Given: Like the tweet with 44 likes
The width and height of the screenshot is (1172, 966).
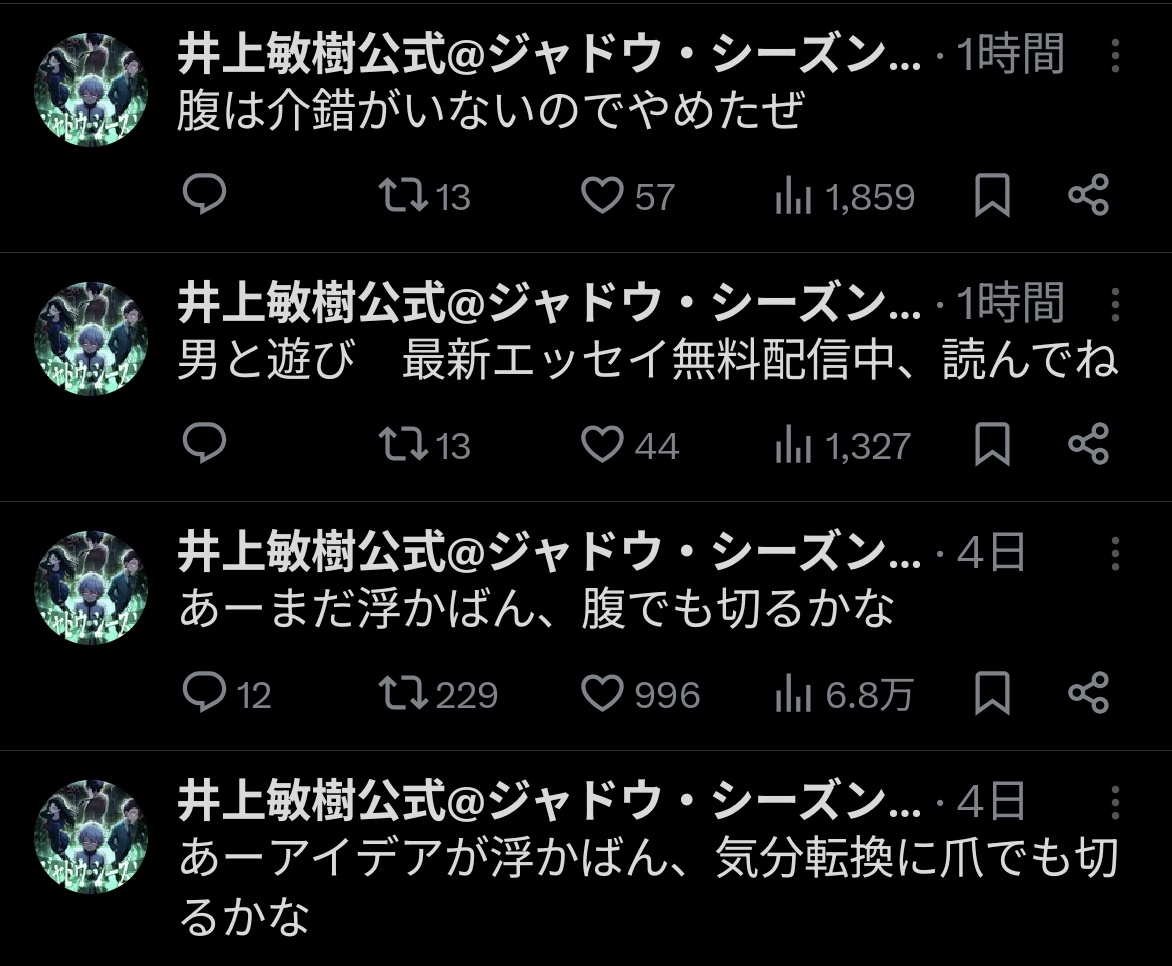Looking at the screenshot, I should tap(602, 445).
